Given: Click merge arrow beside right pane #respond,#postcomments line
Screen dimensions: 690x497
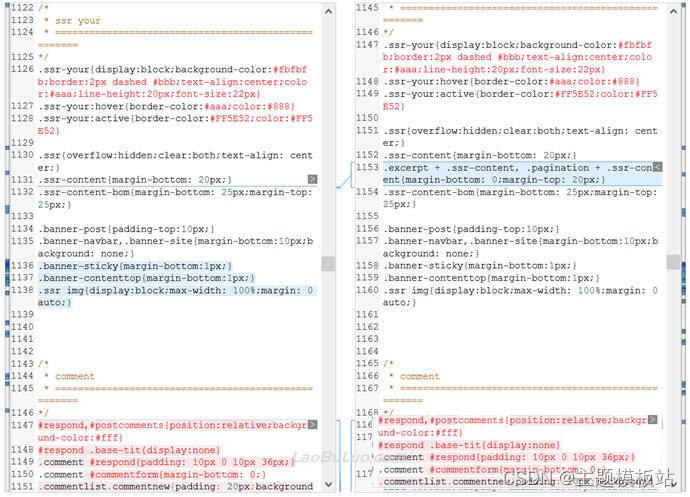Looking at the screenshot, I should tap(652, 420).
